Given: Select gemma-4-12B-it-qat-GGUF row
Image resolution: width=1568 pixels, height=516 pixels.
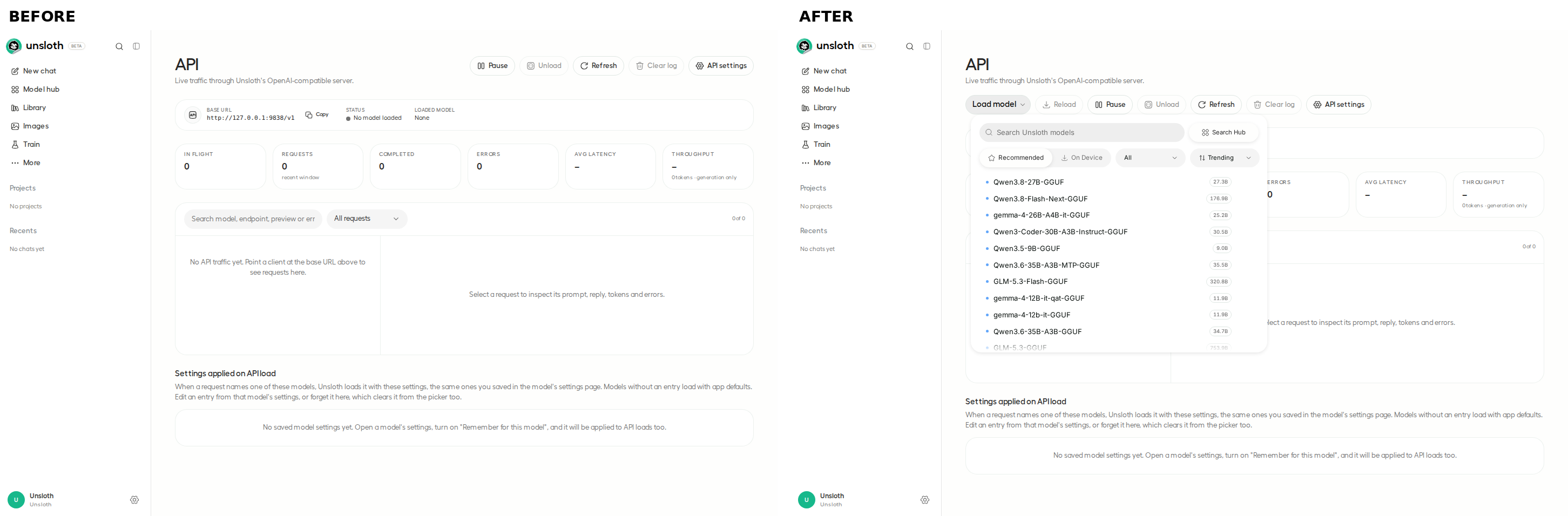Looking at the screenshot, I should pos(1109,298).
